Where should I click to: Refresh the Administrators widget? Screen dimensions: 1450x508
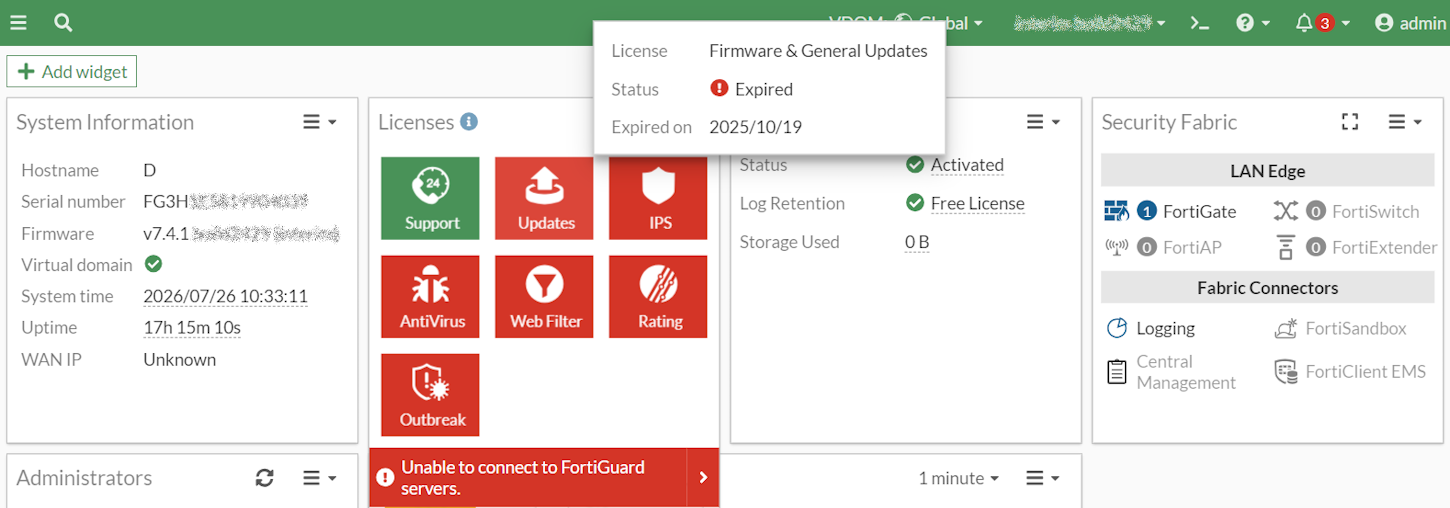click(x=264, y=478)
